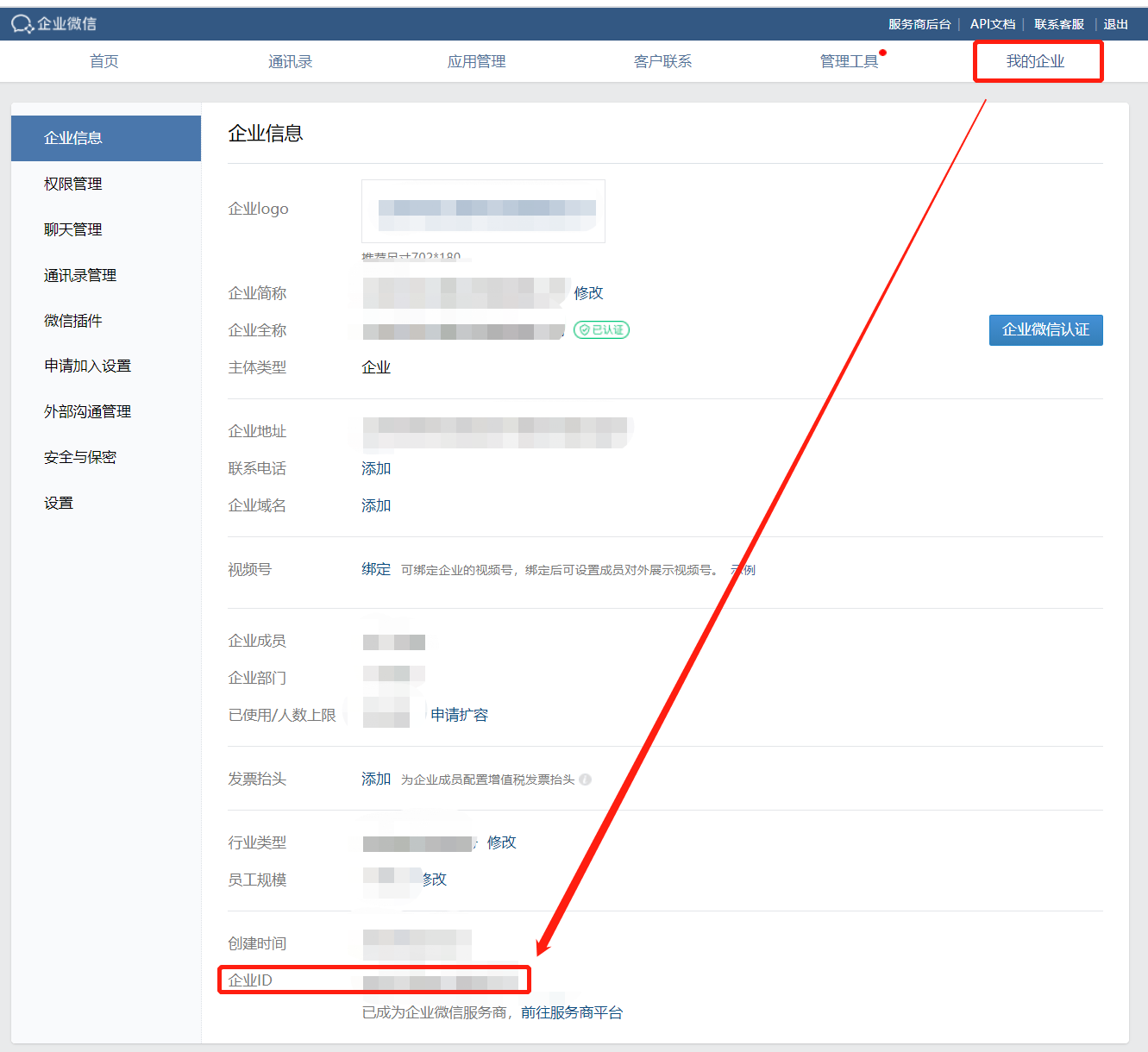Click the 企业ID value

[441, 981]
